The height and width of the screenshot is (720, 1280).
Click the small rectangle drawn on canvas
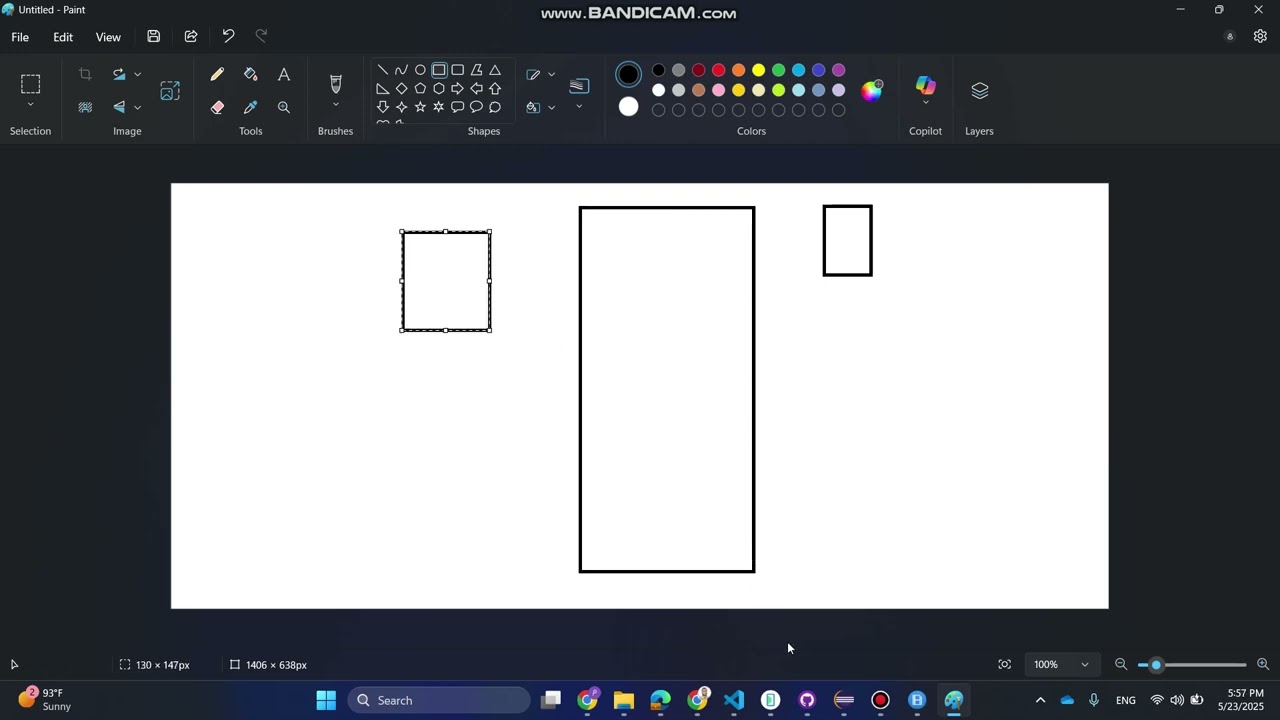coord(847,240)
